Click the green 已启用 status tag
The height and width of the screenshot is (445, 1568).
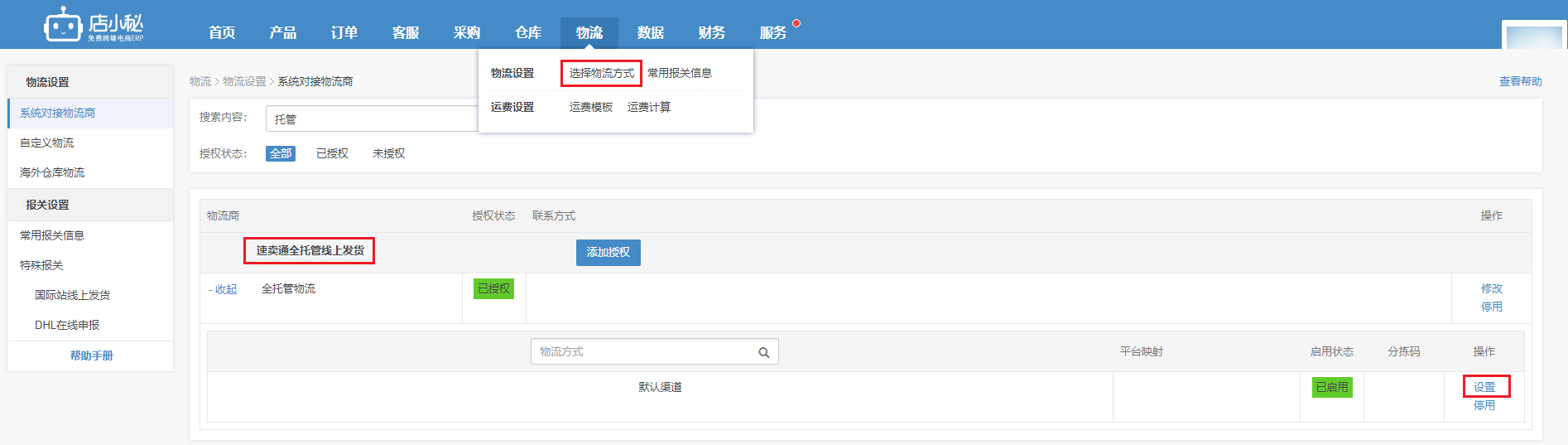tap(1332, 387)
